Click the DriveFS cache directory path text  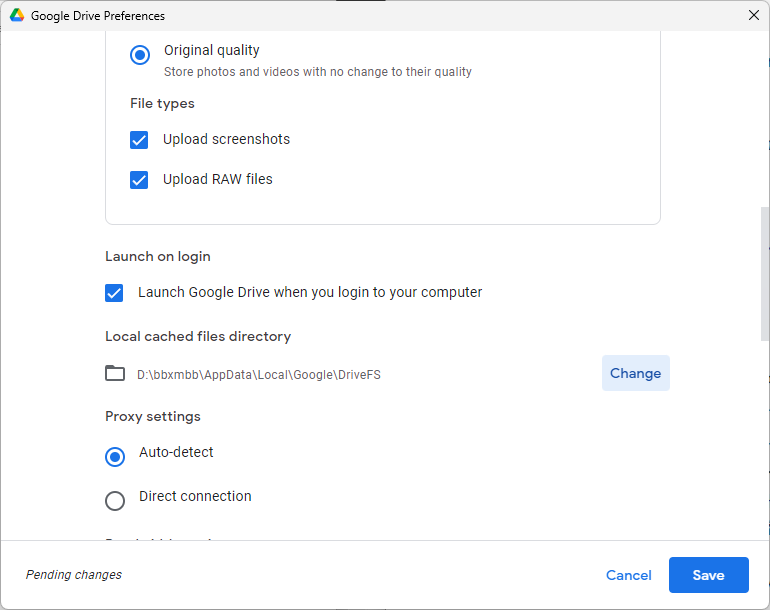pyautogui.click(x=258, y=375)
